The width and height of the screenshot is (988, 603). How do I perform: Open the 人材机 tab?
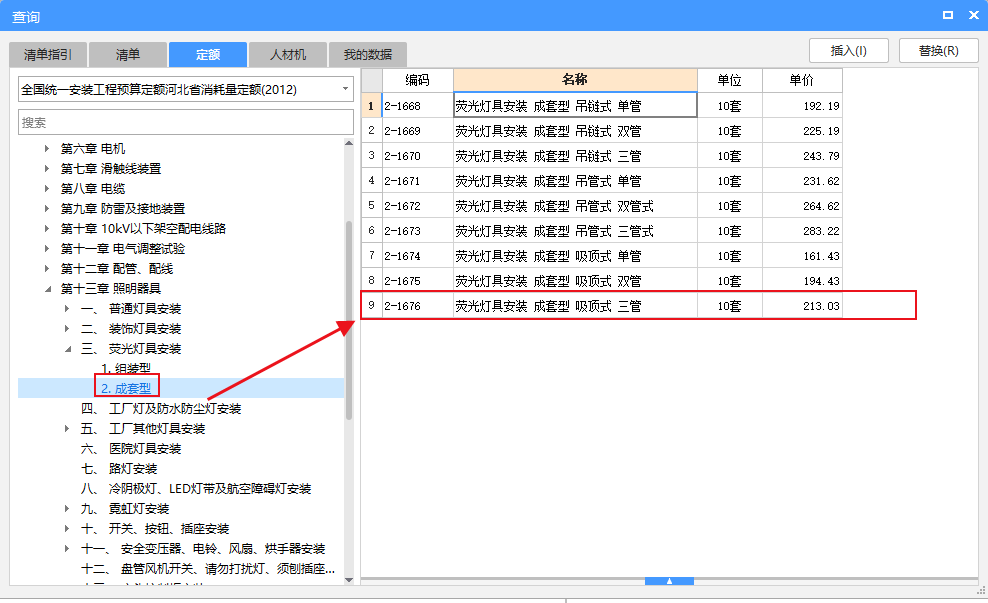(x=288, y=55)
